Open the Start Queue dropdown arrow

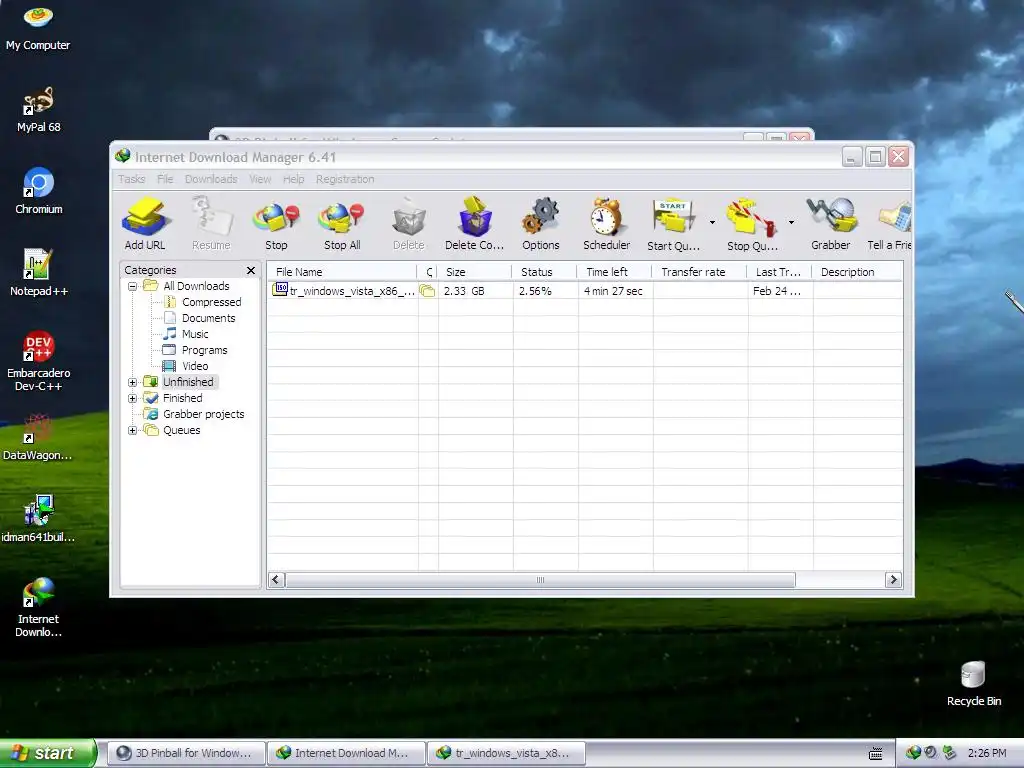(712, 223)
